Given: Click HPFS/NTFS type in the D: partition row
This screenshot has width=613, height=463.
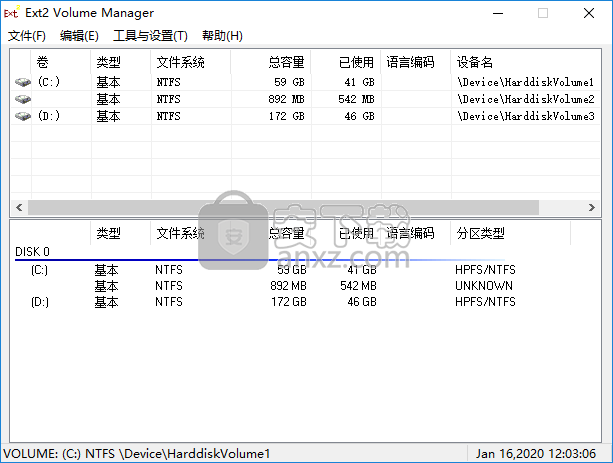Looking at the screenshot, I should [x=485, y=302].
